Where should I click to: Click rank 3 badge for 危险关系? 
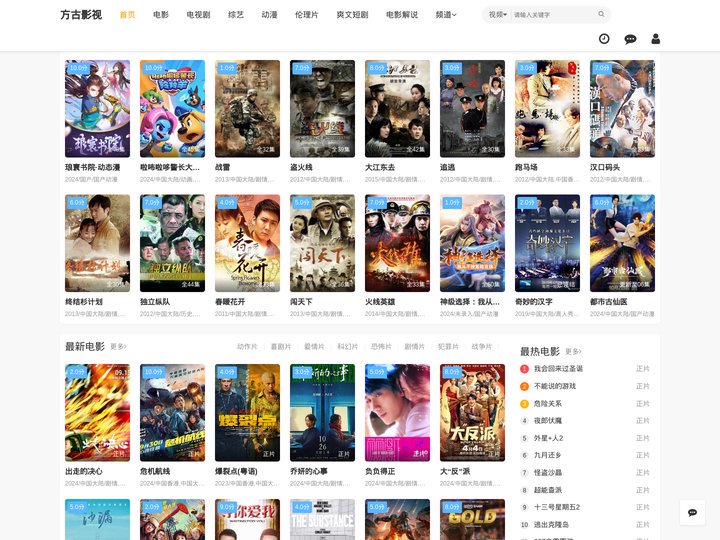click(x=524, y=404)
